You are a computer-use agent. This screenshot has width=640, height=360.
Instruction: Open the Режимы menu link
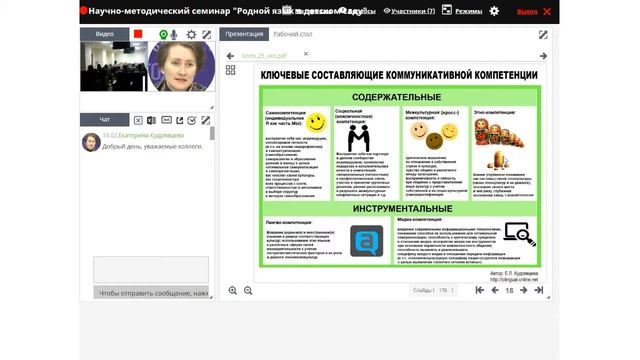click(469, 11)
